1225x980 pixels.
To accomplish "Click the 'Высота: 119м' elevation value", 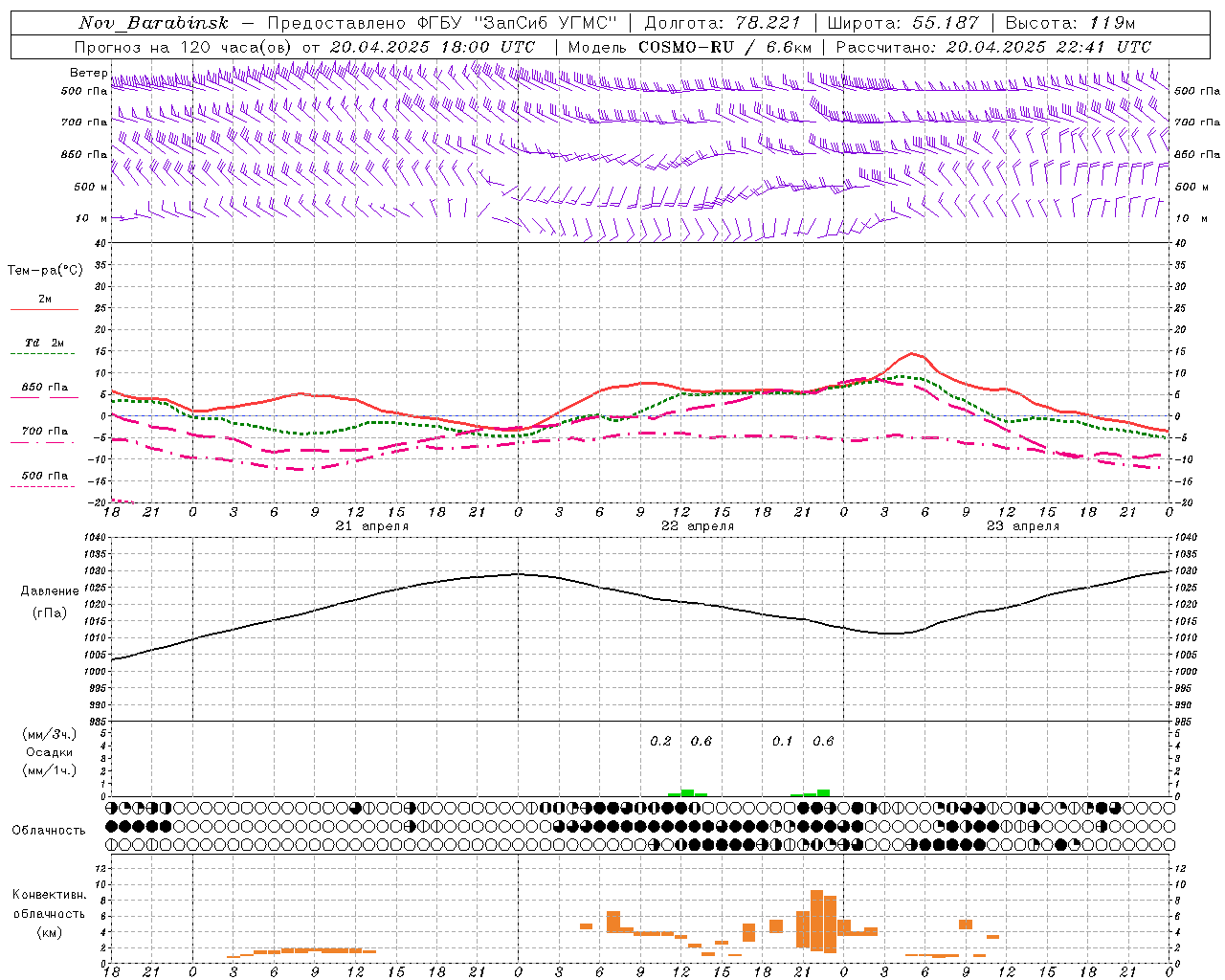I will coord(1071,23).
